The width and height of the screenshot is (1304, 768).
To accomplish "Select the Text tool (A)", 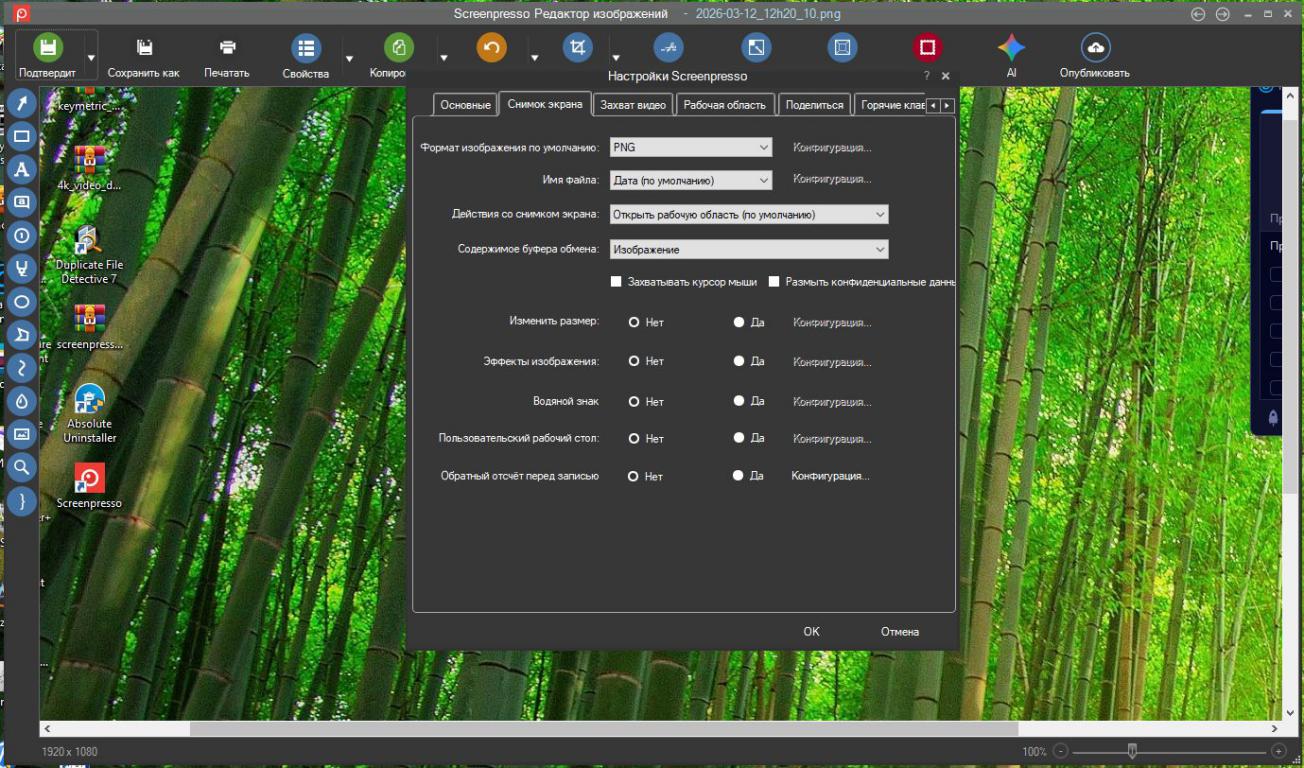I will pyautogui.click(x=22, y=170).
